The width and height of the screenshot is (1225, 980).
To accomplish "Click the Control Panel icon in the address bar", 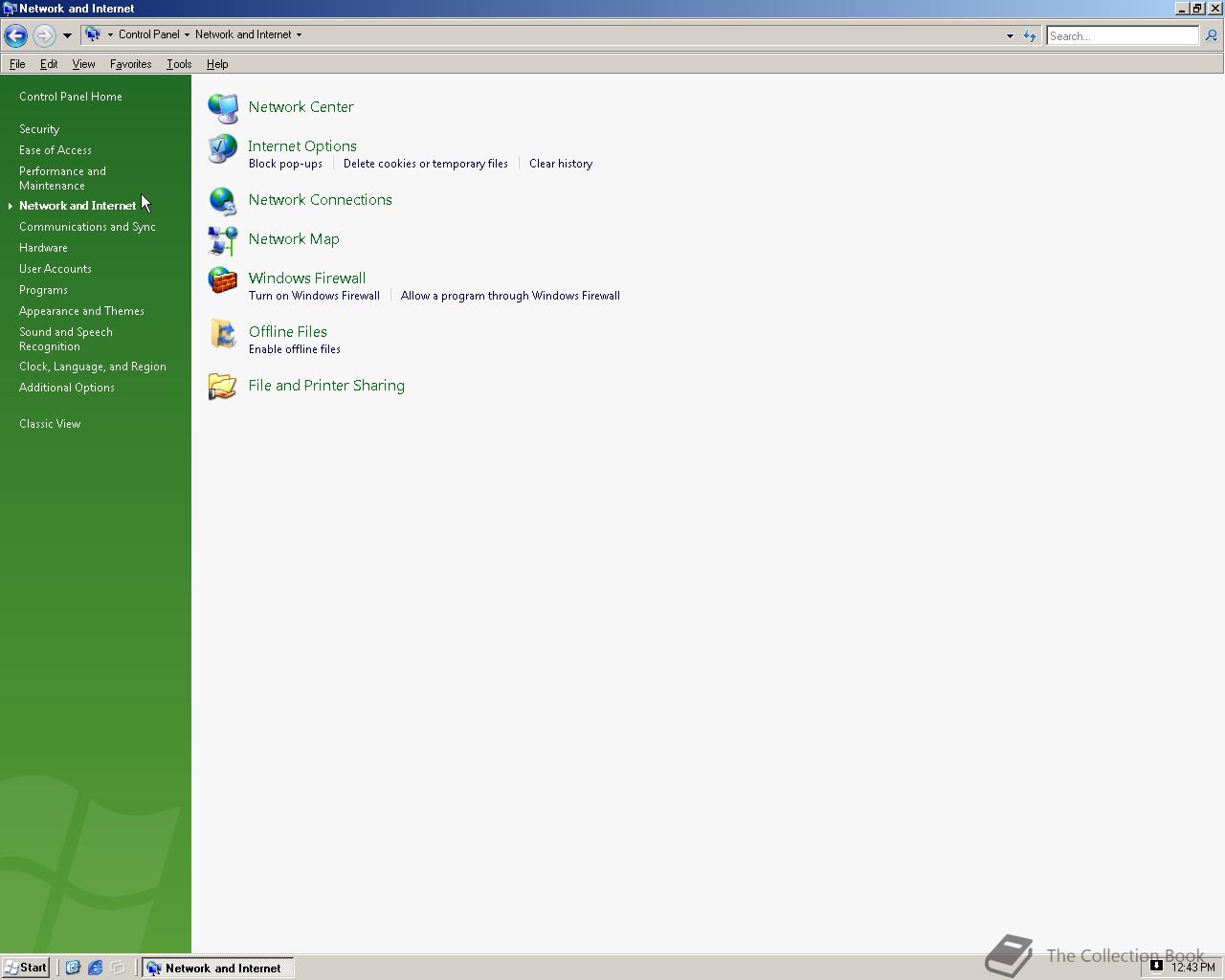I will click(93, 34).
